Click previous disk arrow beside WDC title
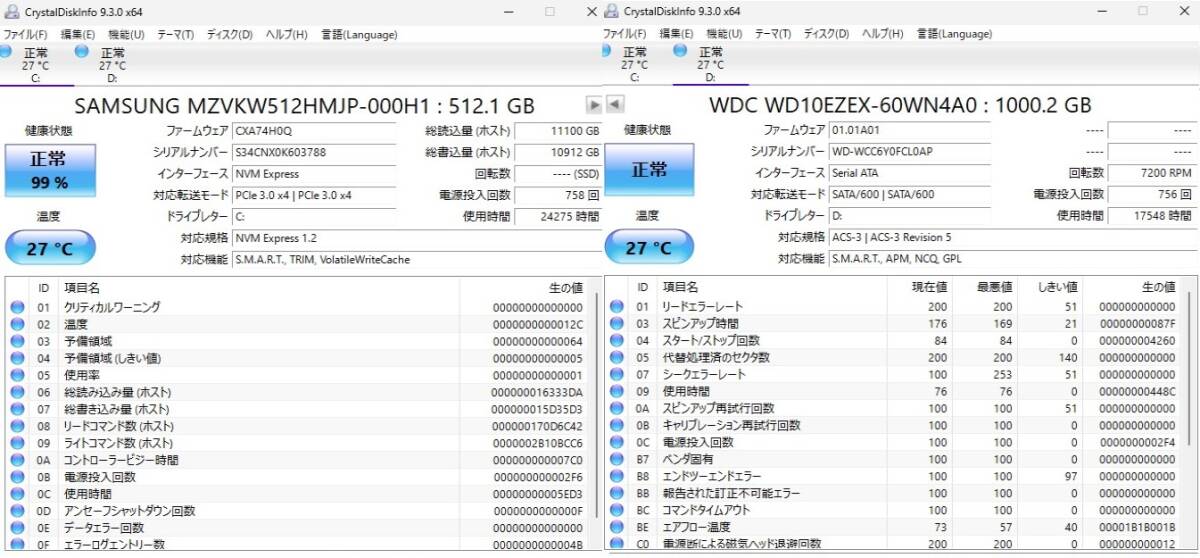The width and height of the screenshot is (1200, 558). point(616,104)
